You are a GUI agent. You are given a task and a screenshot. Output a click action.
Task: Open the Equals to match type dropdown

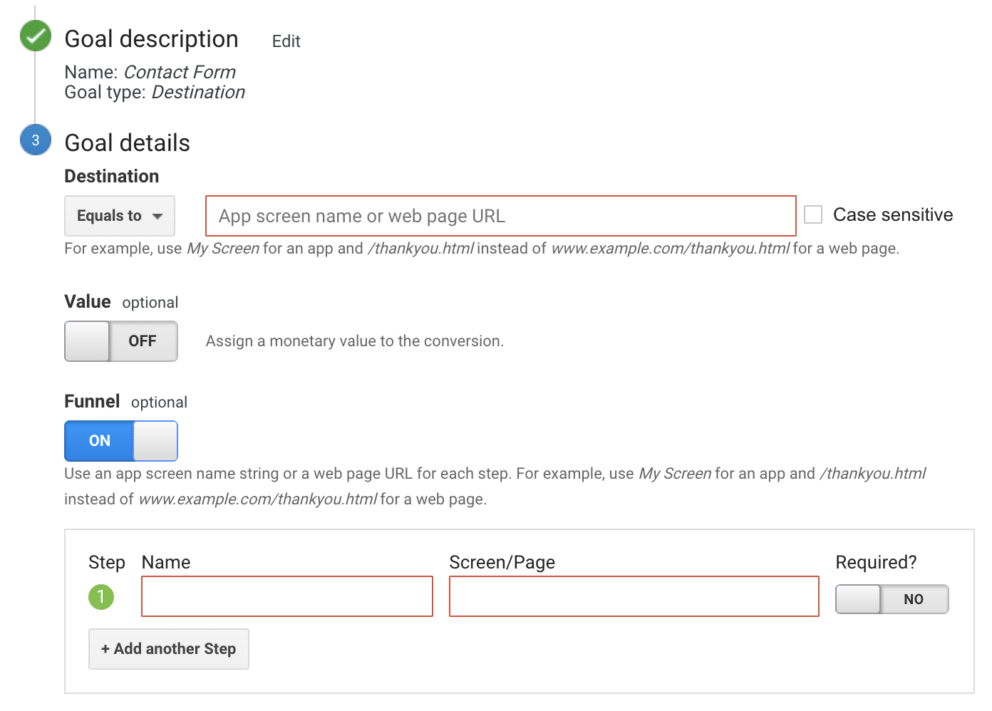[119, 216]
